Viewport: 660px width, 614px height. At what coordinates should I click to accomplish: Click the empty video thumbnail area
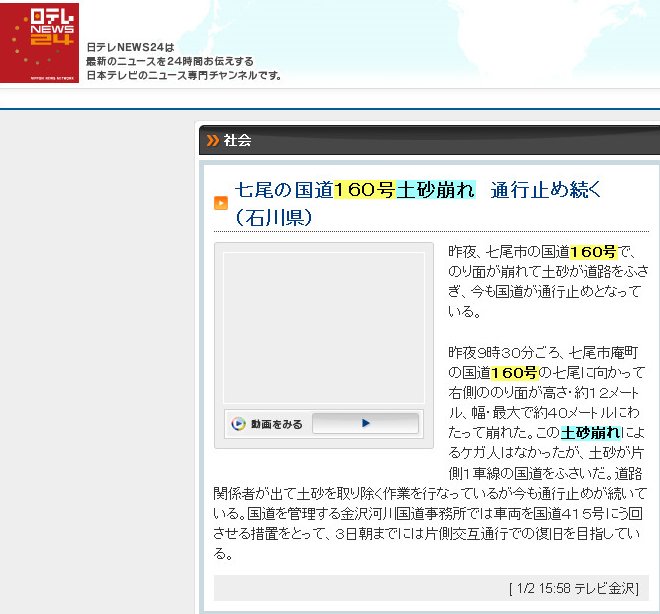coord(323,327)
